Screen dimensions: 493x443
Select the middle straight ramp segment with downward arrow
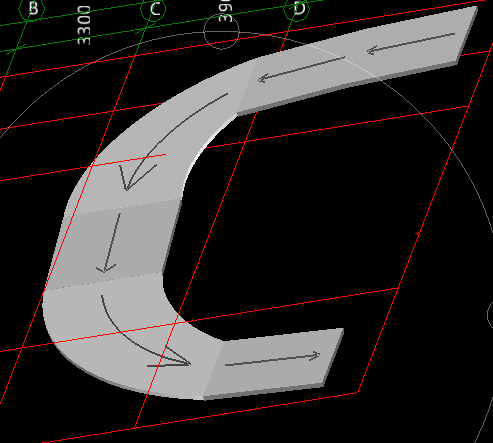[x=113, y=245]
